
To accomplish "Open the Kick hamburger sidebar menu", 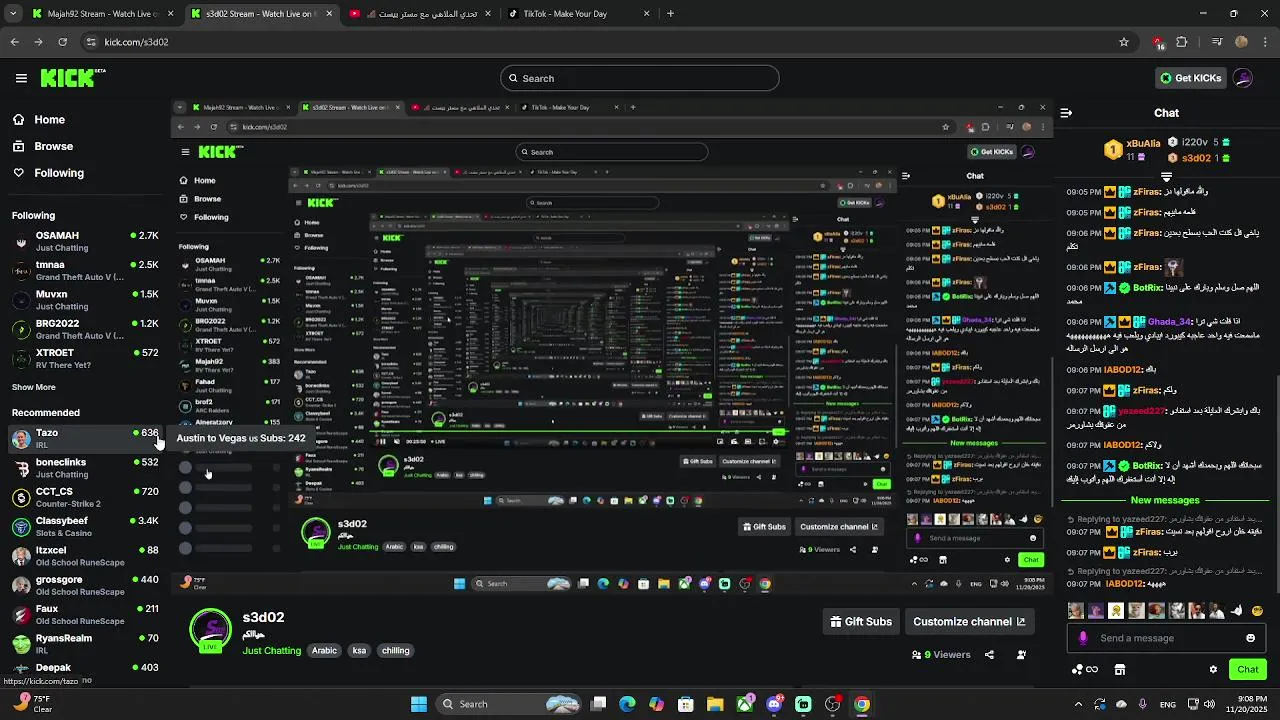I will pos(21,78).
